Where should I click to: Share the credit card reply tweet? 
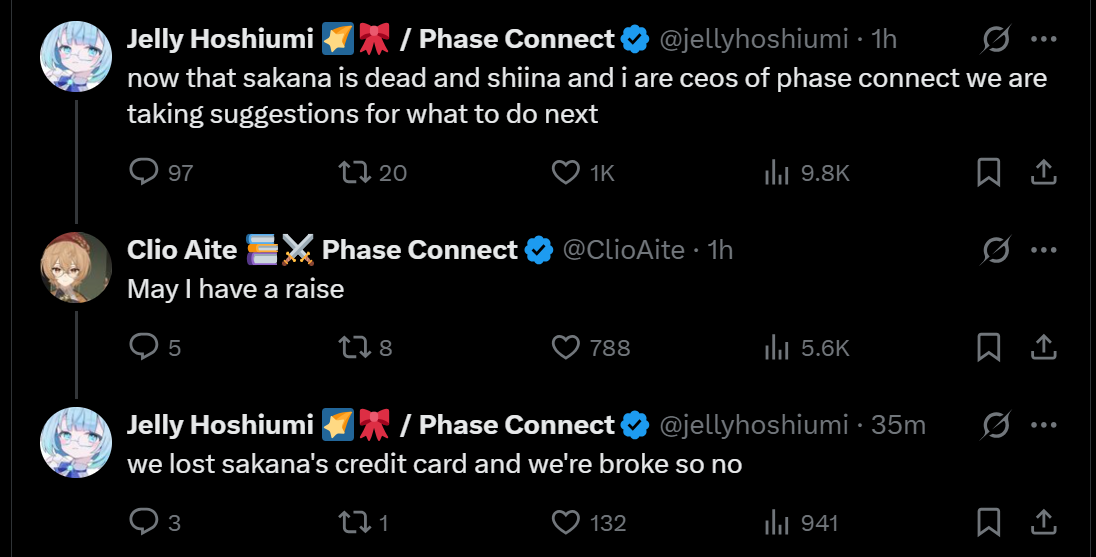coord(1043,521)
